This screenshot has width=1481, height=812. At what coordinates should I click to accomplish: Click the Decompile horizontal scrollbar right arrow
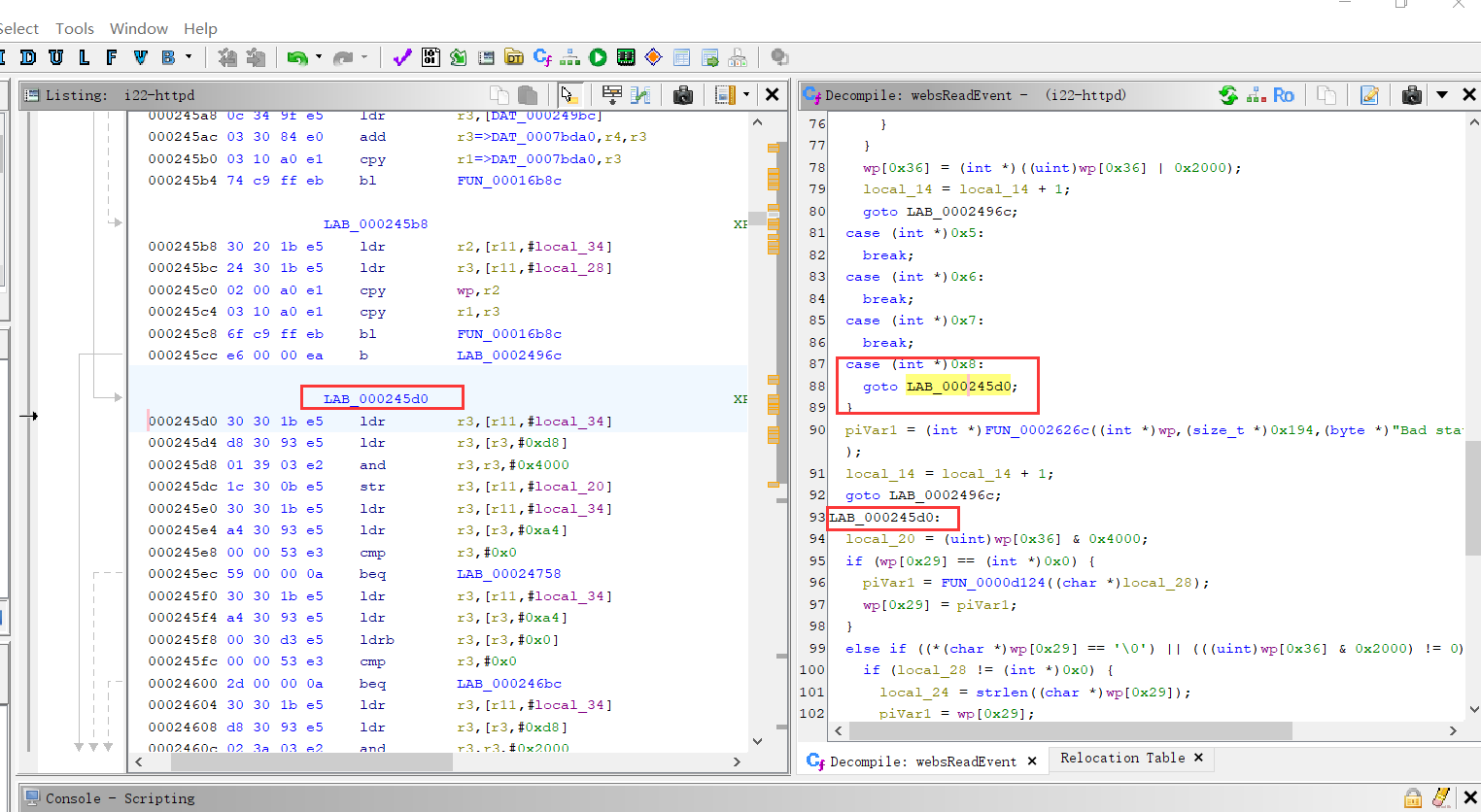[1453, 730]
